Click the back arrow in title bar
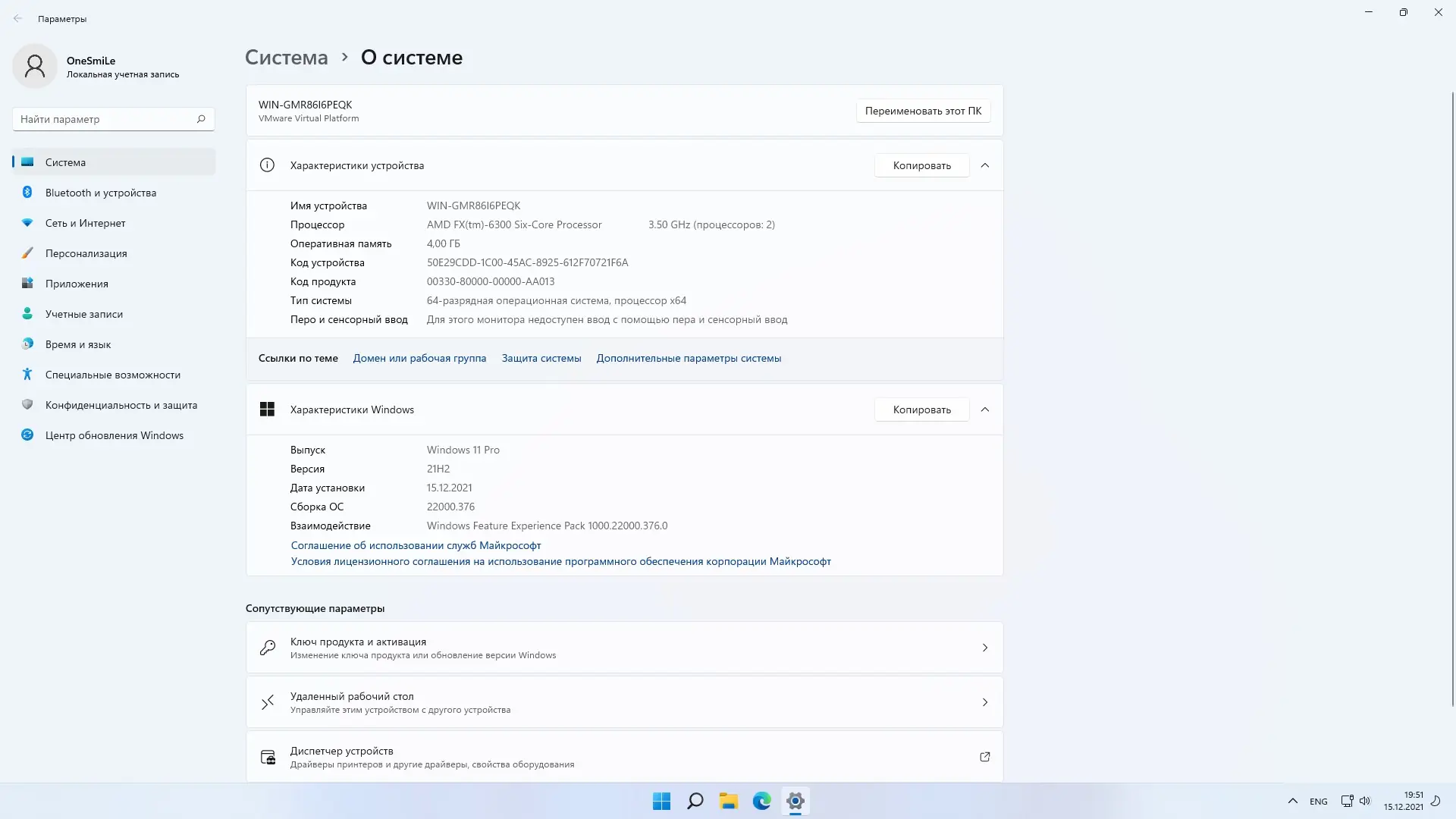 point(17,19)
